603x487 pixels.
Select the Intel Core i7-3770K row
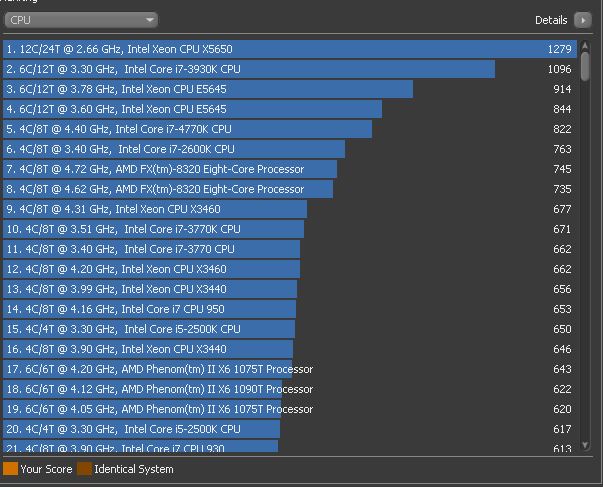click(290, 229)
